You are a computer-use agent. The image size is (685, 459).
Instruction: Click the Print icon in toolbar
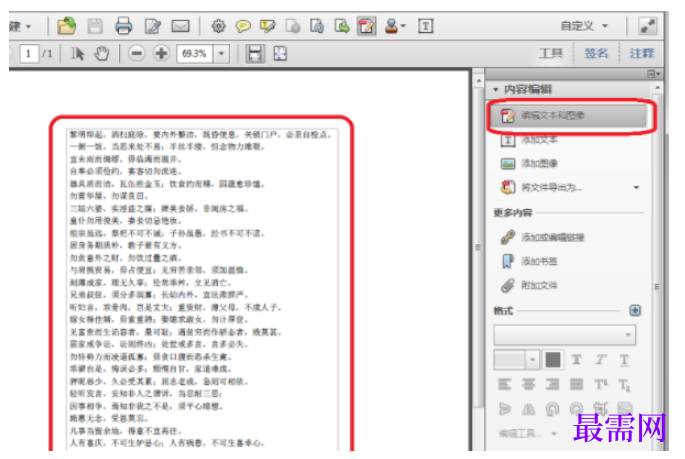pos(123,26)
